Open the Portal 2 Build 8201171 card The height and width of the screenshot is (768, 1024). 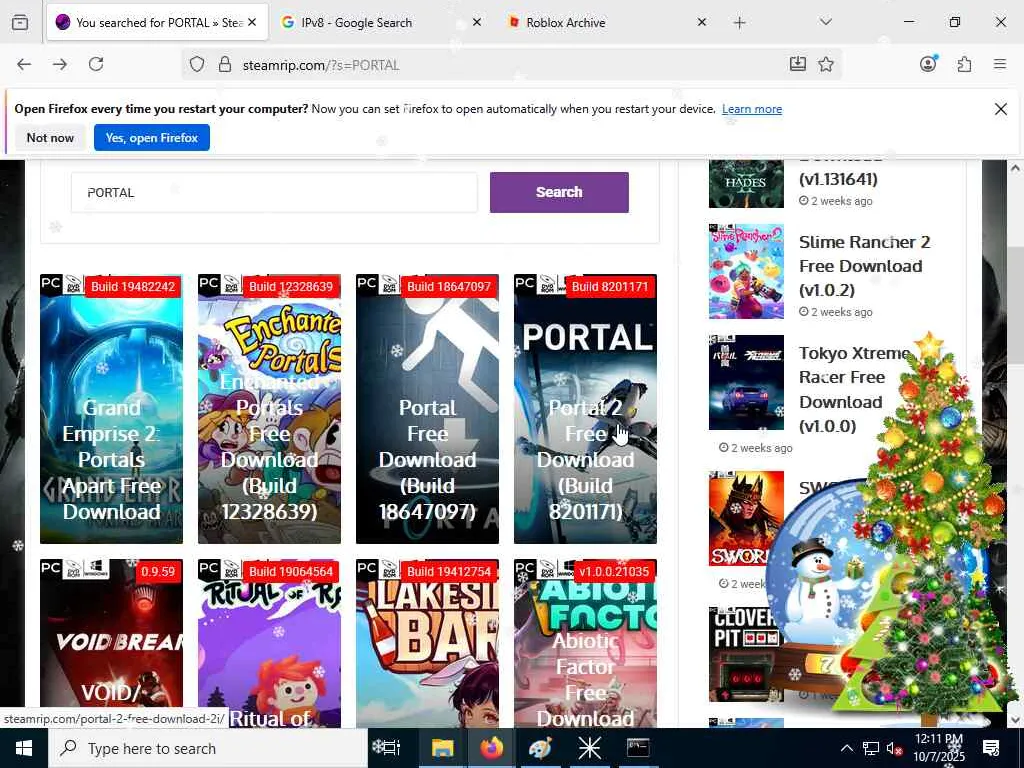pyautogui.click(x=585, y=409)
